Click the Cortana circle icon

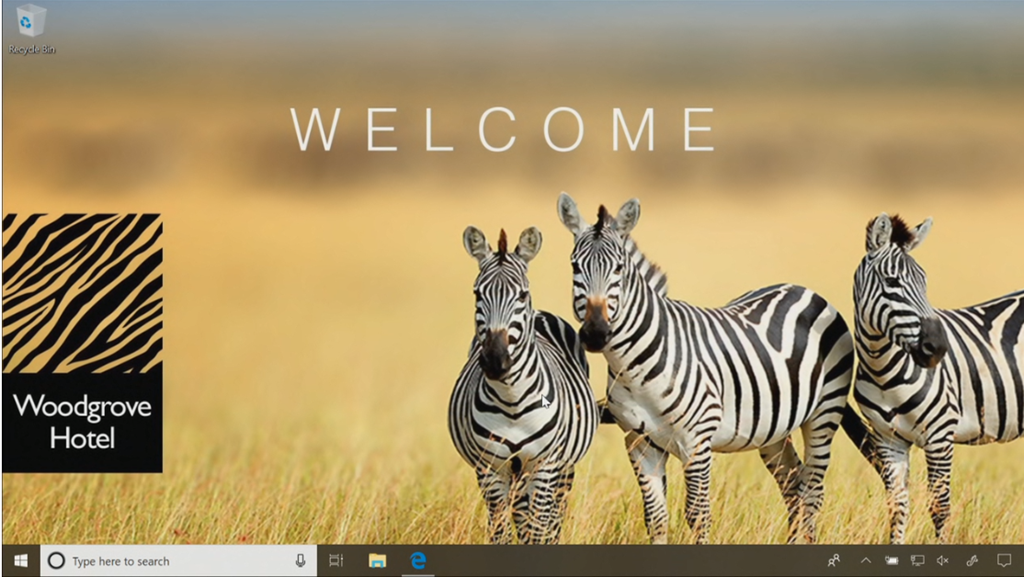tap(57, 561)
